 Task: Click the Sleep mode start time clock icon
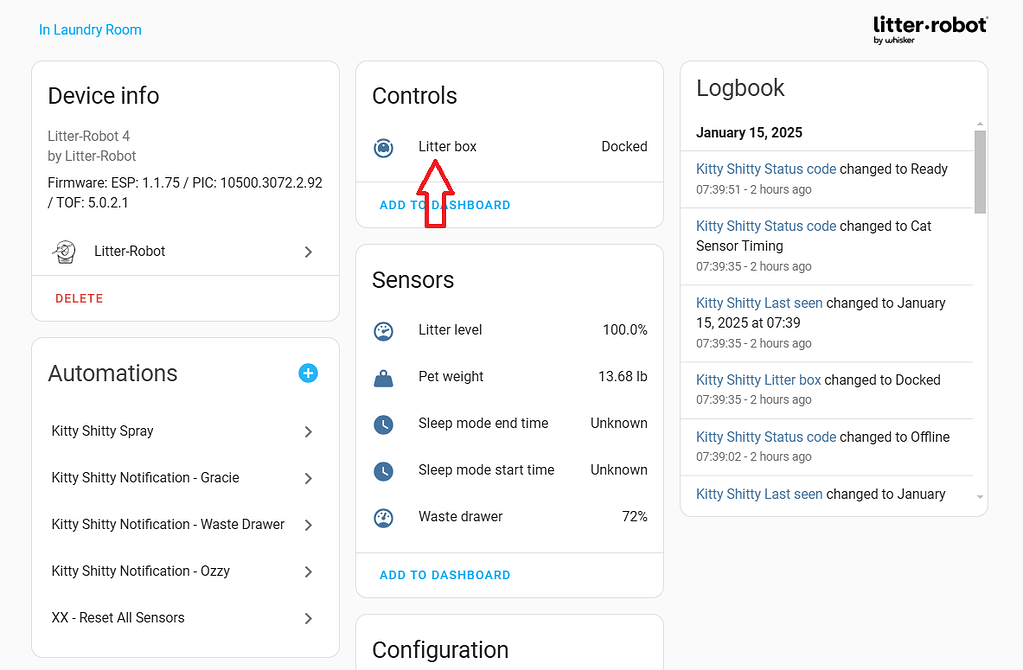[383, 470]
